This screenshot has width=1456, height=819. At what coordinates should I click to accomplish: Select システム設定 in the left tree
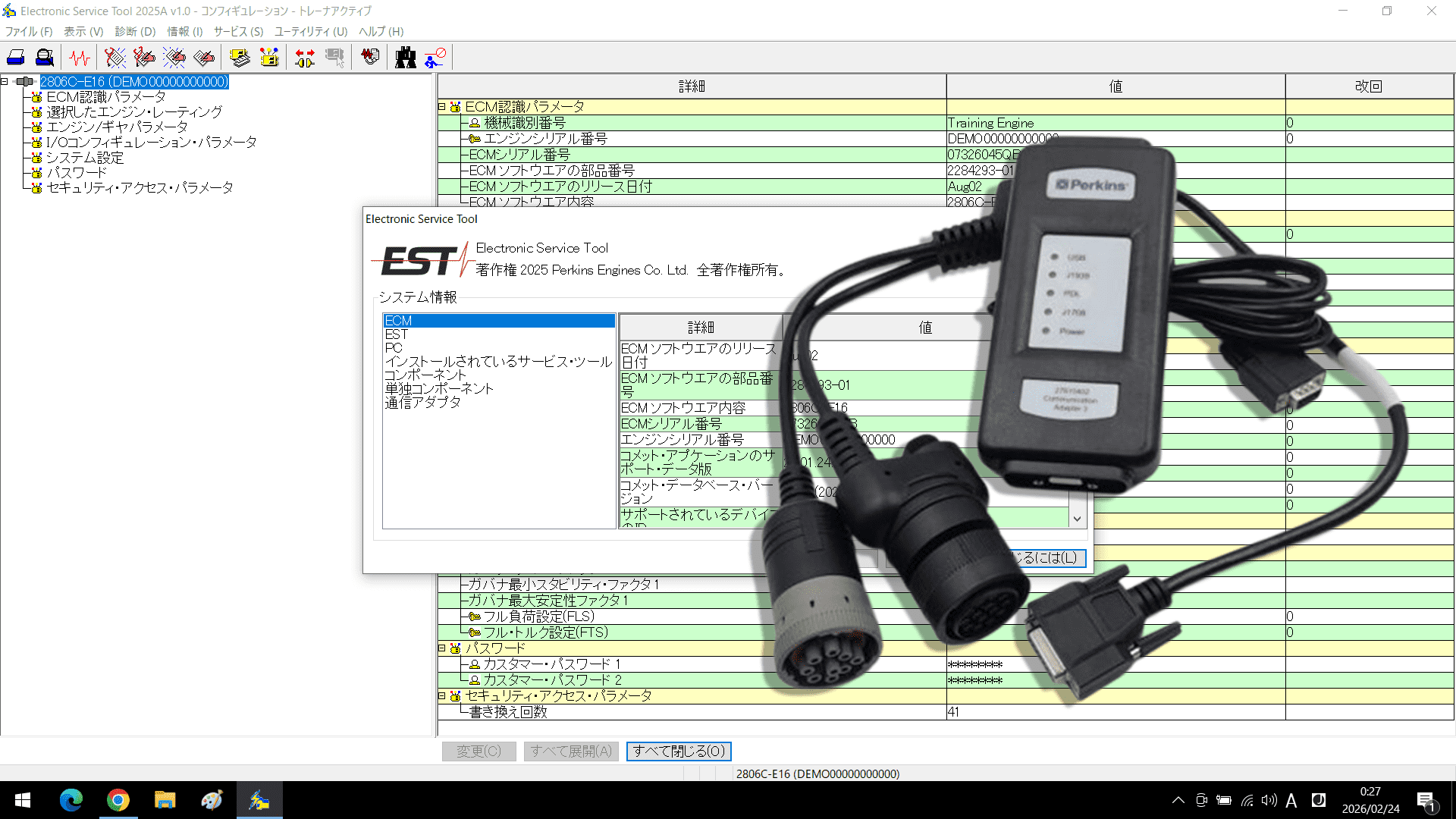click(x=85, y=158)
